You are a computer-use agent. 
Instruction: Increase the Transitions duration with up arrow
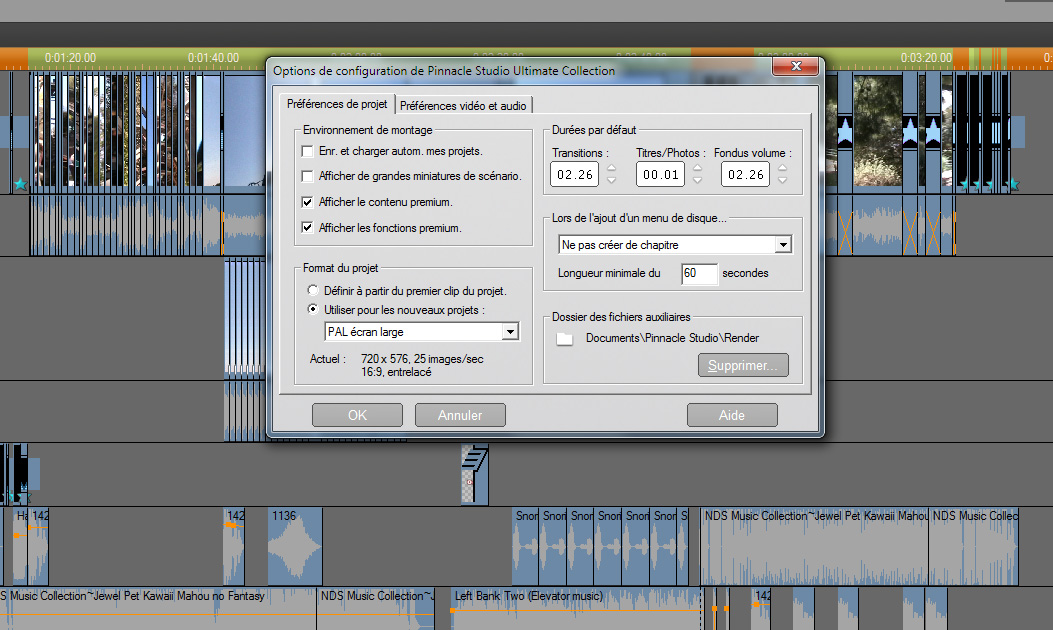(x=611, y=168)
